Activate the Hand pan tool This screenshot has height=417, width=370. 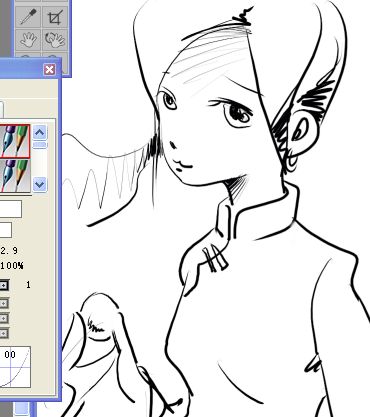28,40
